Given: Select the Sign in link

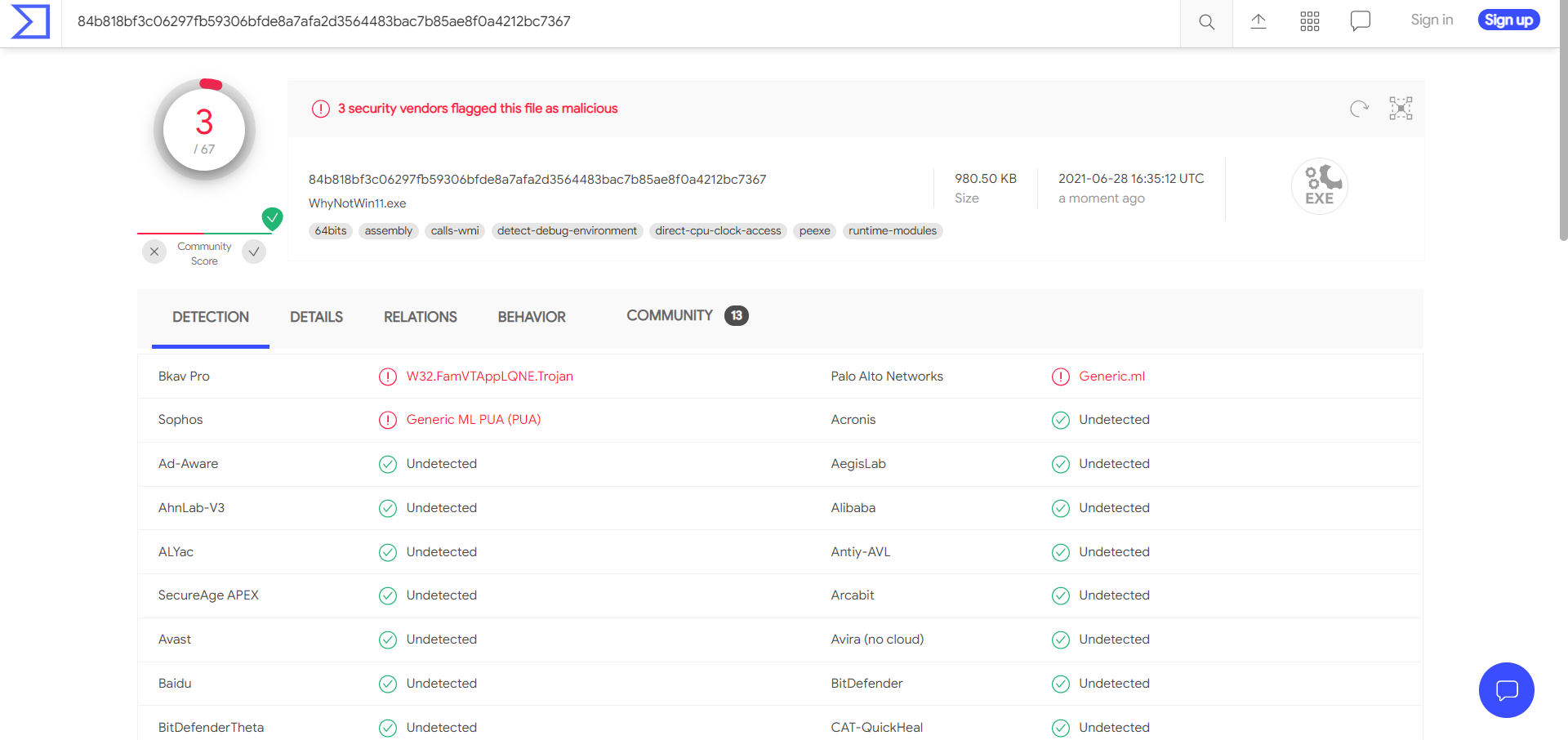Looking at the screenshot, I should (1432, 19).
